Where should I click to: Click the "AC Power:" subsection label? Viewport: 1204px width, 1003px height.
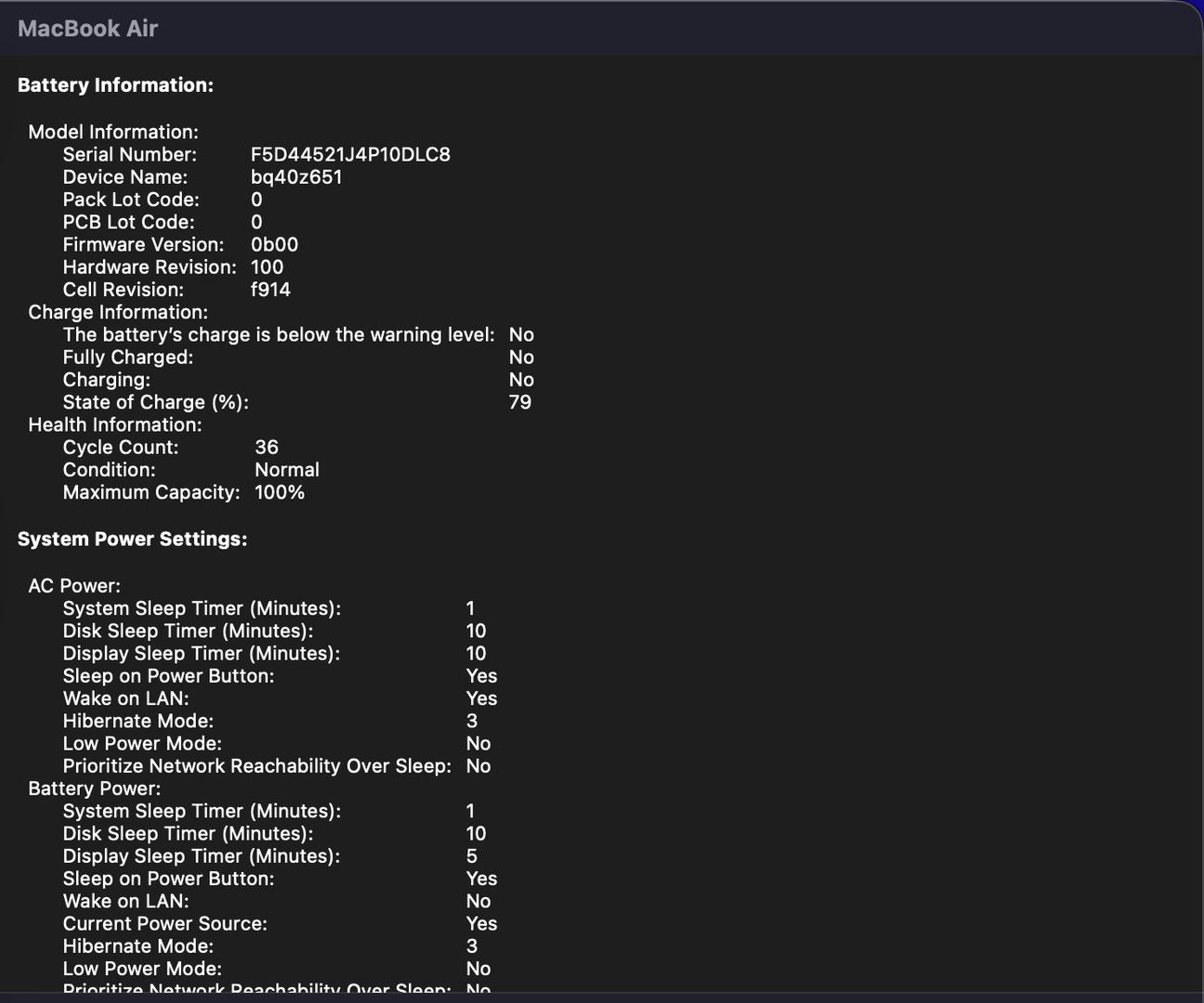[74, 586]
